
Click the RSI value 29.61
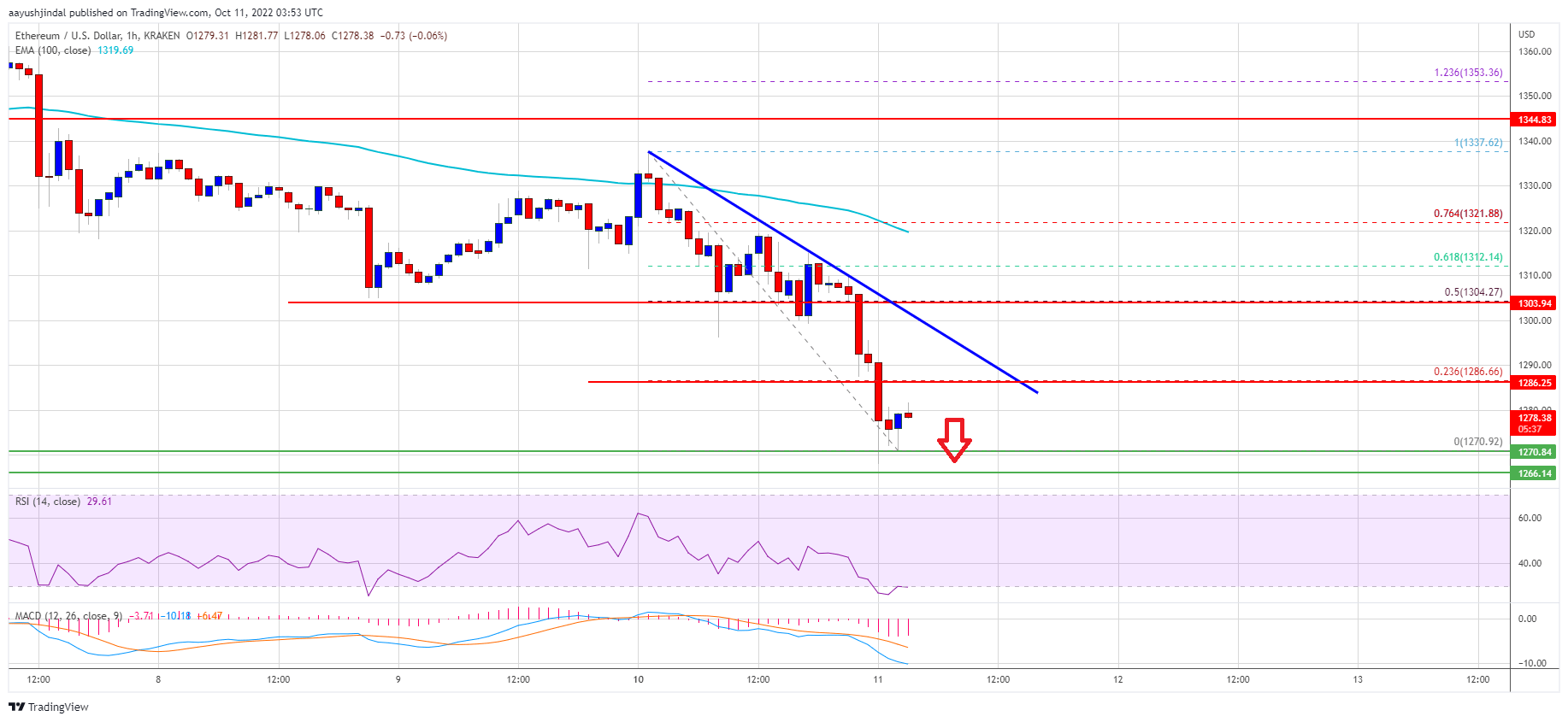[99, 502]
